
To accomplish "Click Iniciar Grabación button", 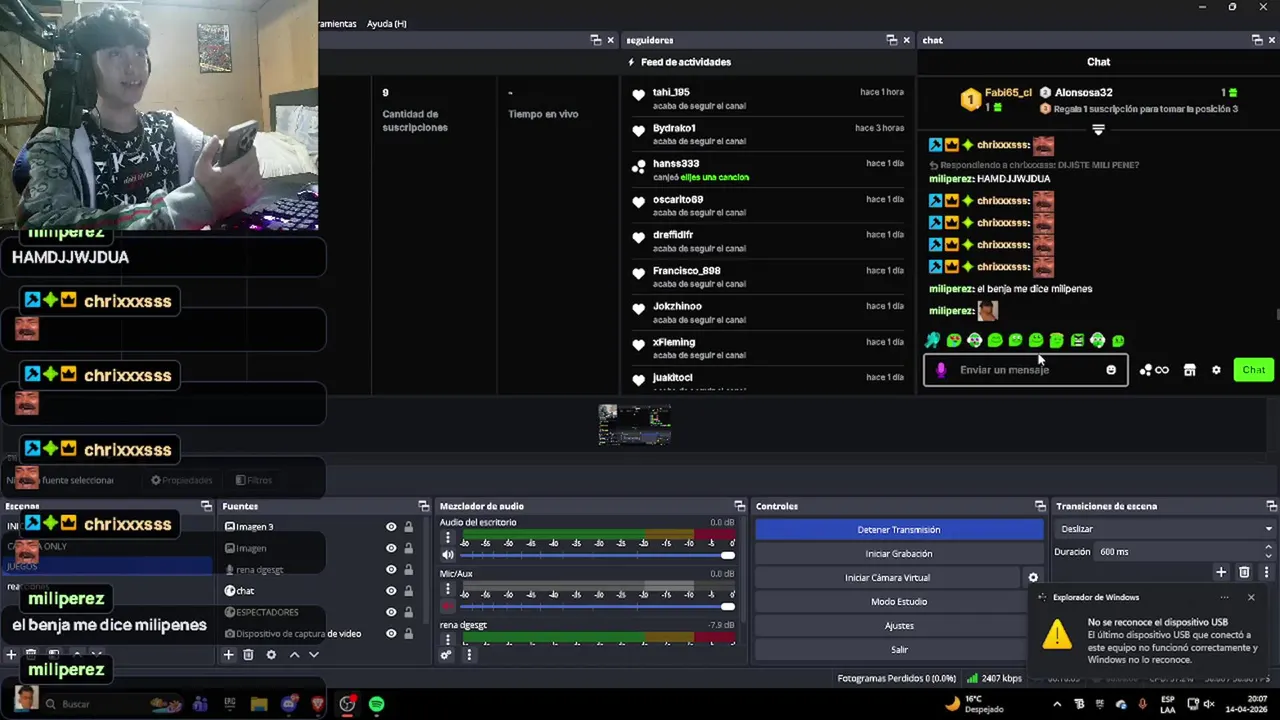I will (899, 554).
